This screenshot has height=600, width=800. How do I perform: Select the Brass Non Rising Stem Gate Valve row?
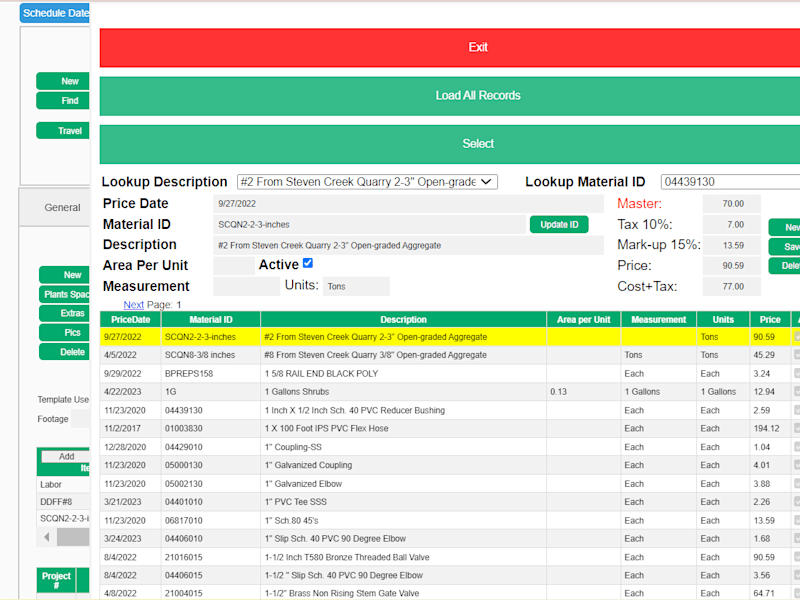pos(449,593)
